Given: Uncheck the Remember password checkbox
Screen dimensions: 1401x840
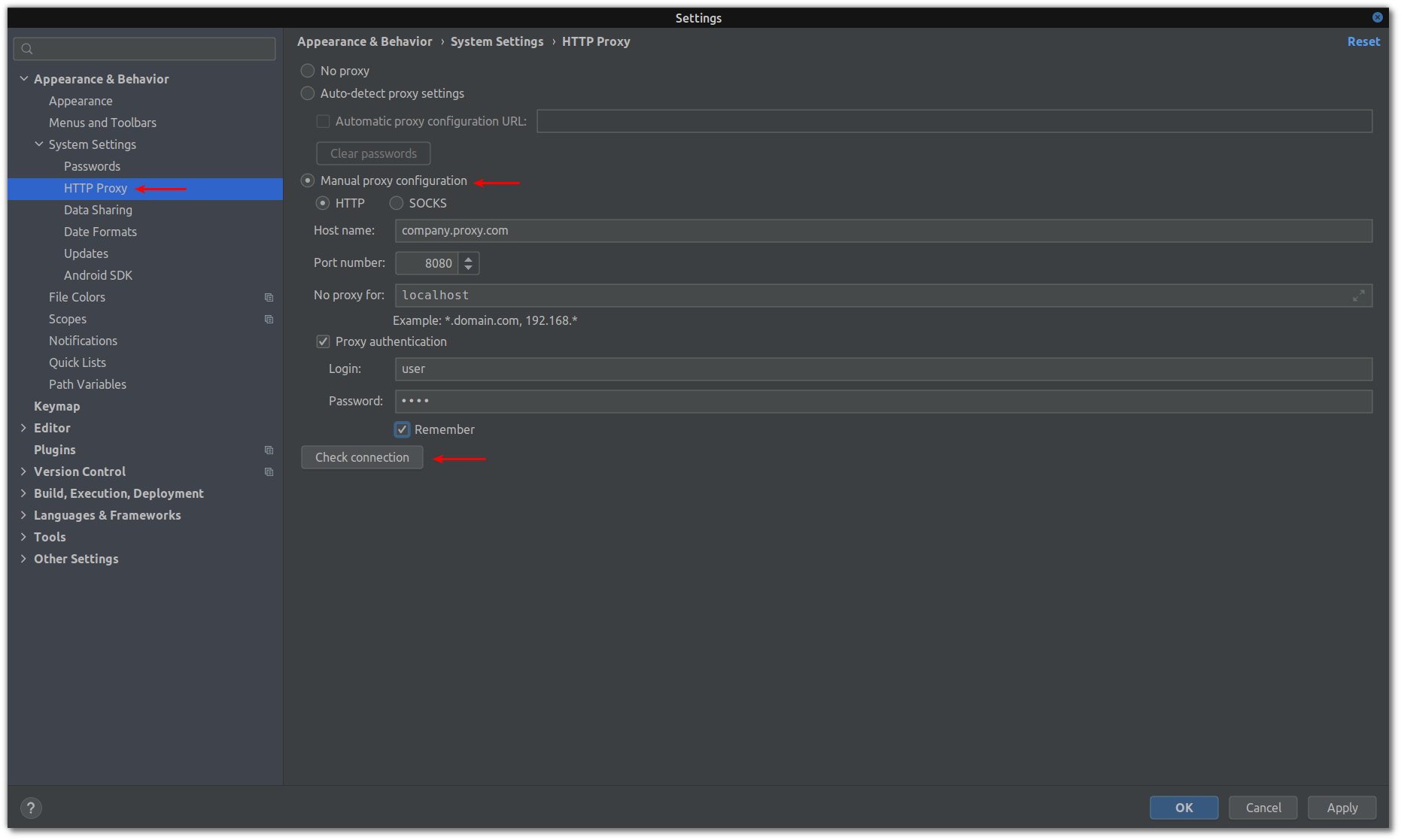Looking at the screenshot, I should click(x=403, y=429).
